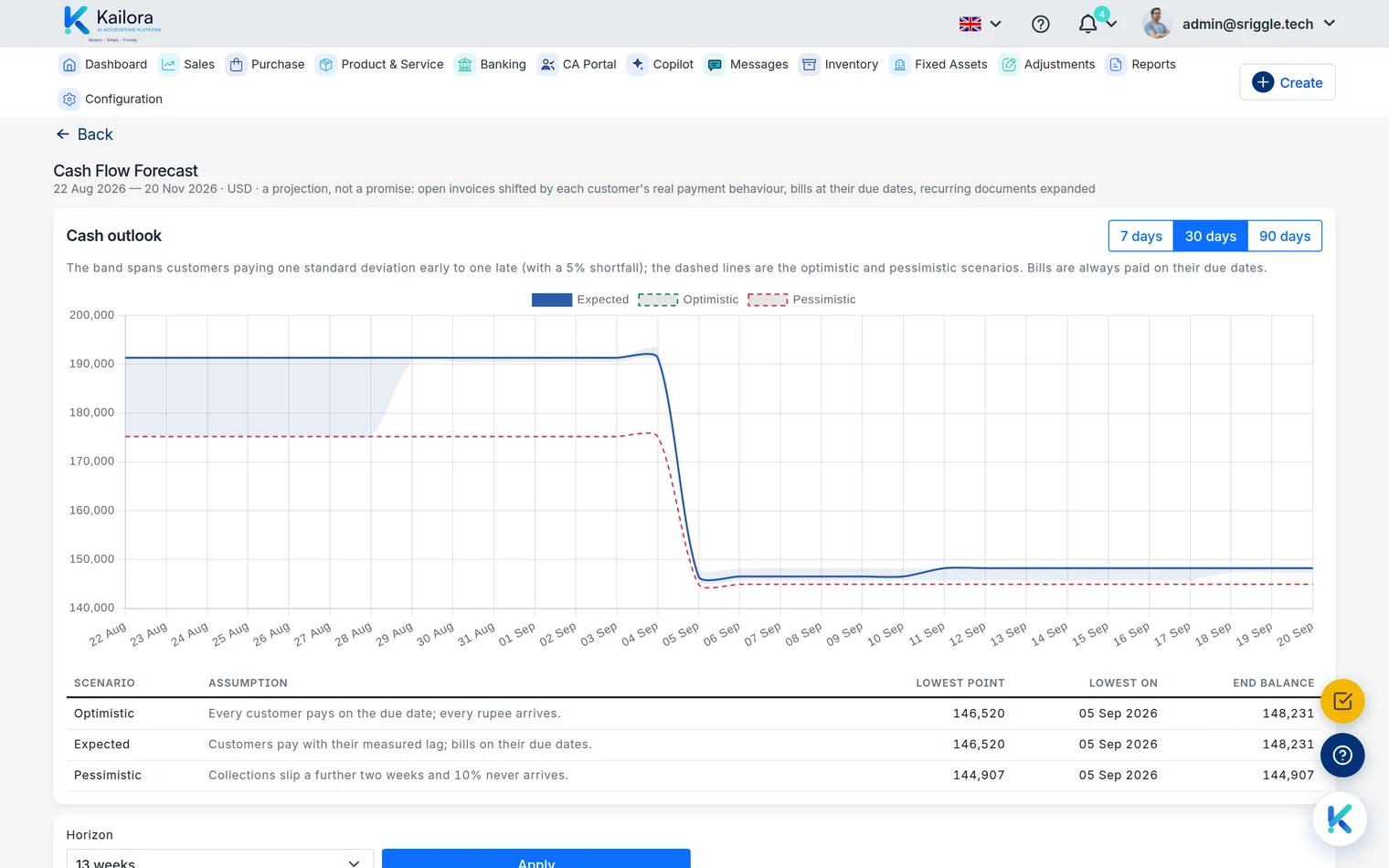Image resolution: width=1389 pixels, height=868 pixels.
Task: Open the notifications bell
Action: point(1087,25)
